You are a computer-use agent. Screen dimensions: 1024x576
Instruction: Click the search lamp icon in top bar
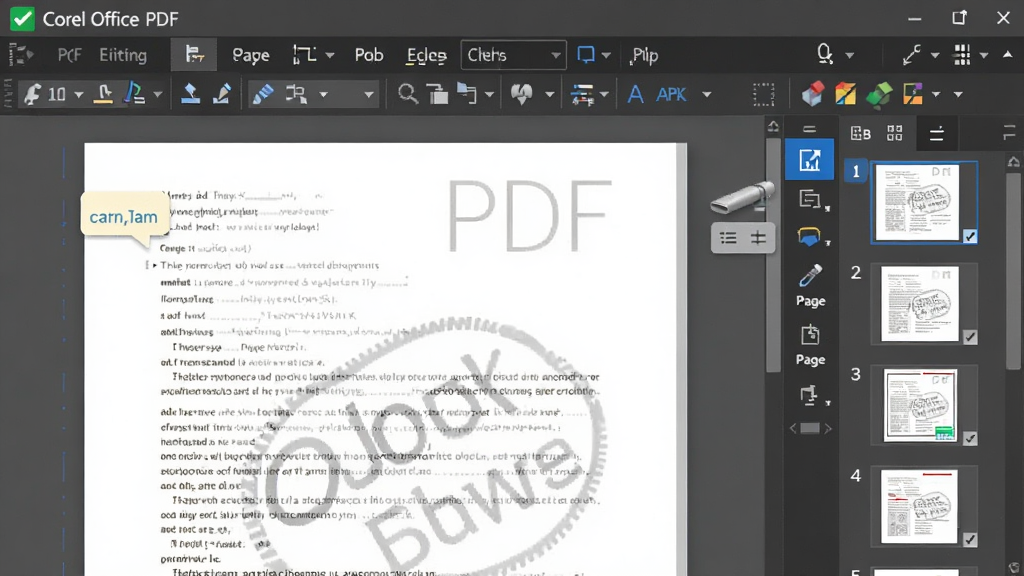825,54
